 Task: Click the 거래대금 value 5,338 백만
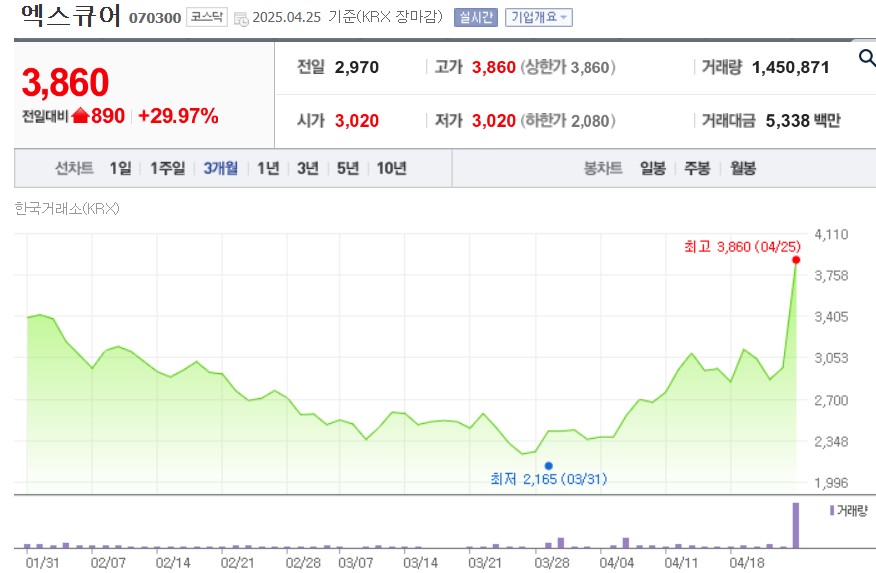(x=803, y=121)
